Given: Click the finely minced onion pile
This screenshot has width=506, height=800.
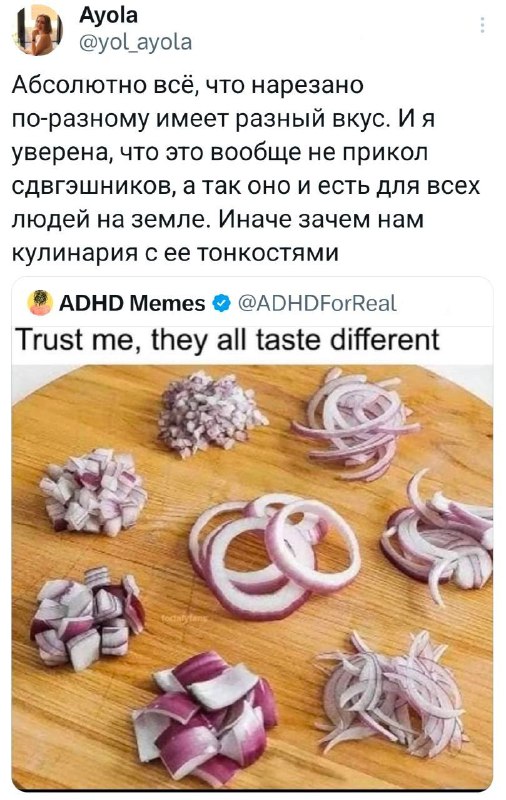Looking at the screenshot, I should click(211, 414).
